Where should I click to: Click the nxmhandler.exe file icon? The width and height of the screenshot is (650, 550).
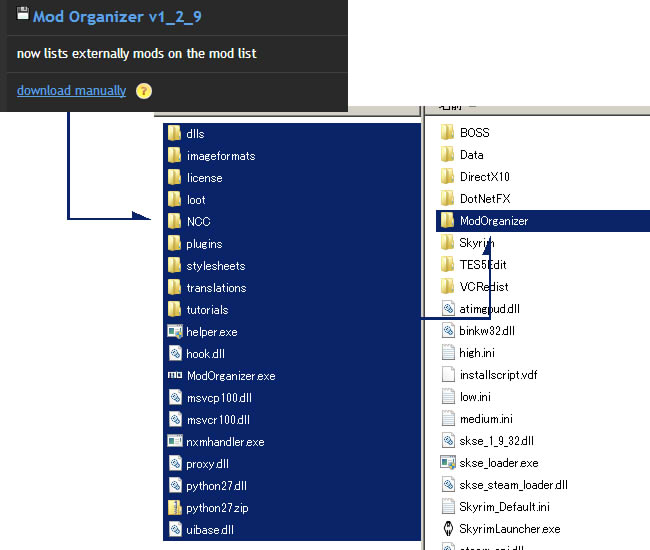175,441
